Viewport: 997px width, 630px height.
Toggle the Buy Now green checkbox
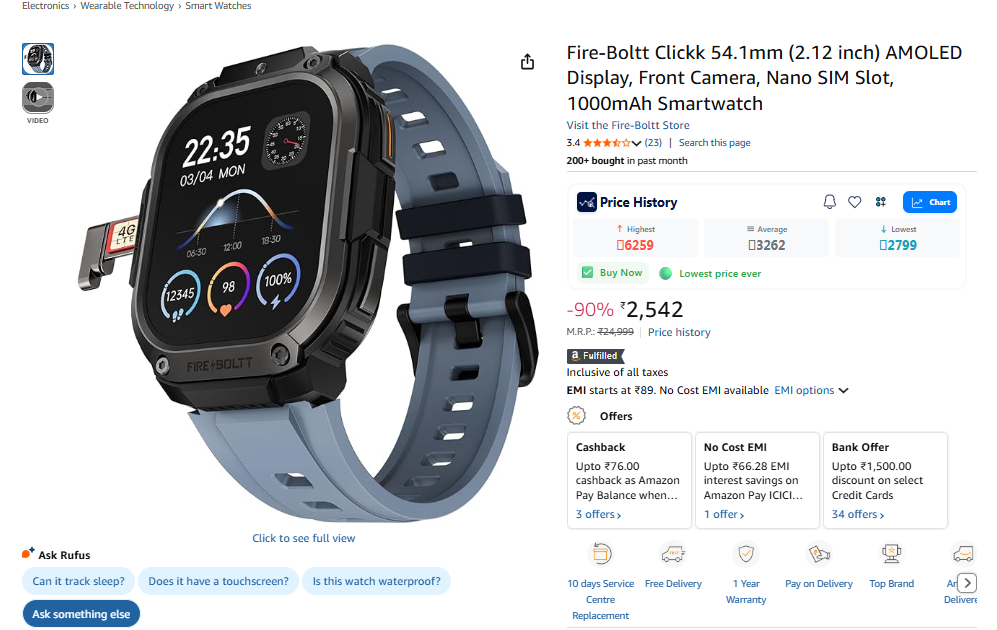(x=588, y=273)
